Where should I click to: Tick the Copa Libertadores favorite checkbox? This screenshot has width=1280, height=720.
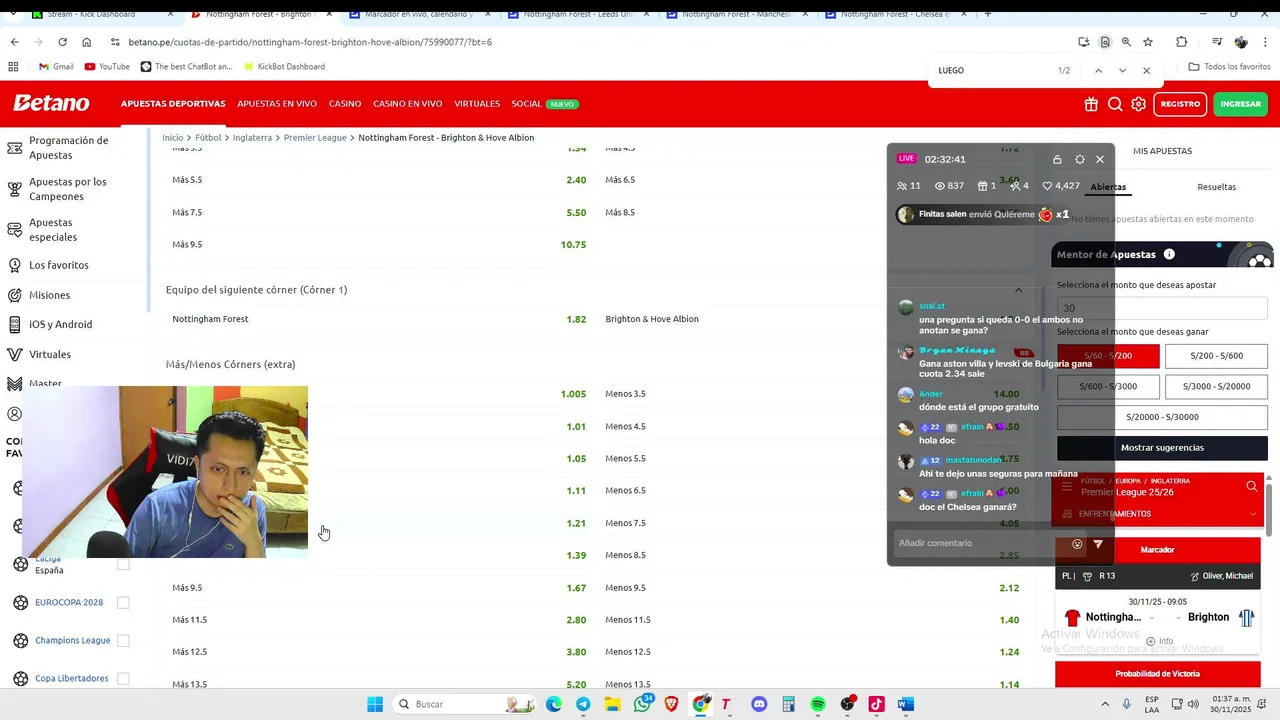pos(123,679)
